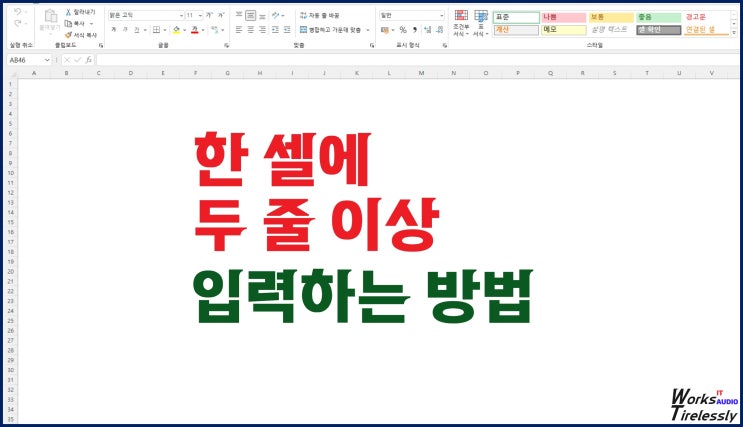Image resolution: width=743 pixels, height=427 pixels.
Task: Increase indent icon
Action: point(287,30)
